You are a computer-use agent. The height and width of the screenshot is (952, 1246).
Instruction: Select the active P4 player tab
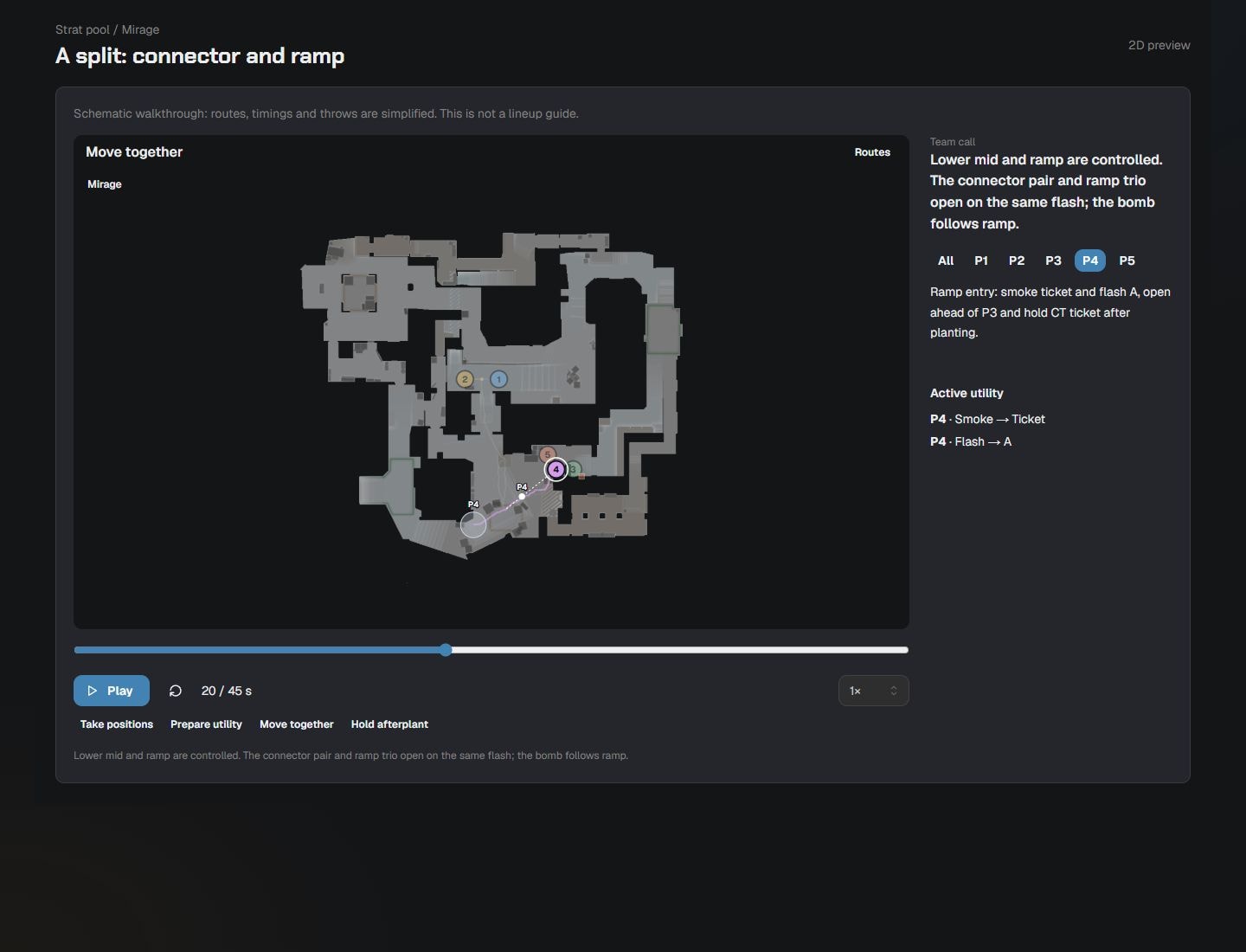[1090, 261]
